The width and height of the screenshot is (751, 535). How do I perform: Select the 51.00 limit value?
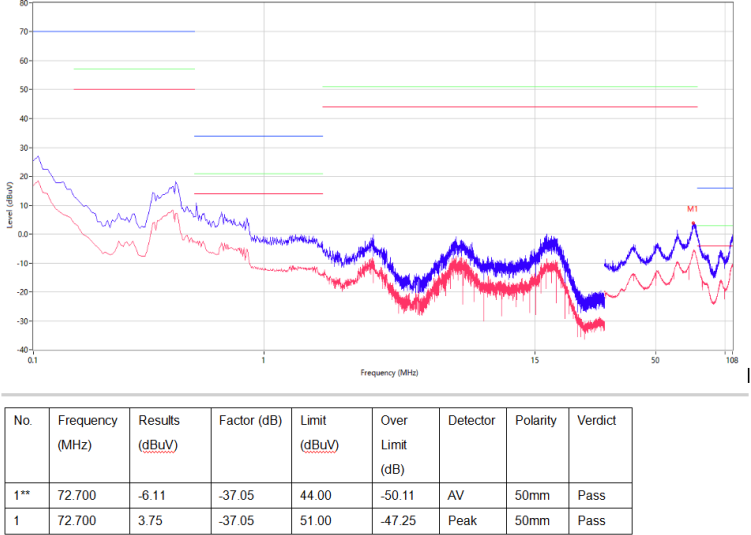(x=316, y=521)
